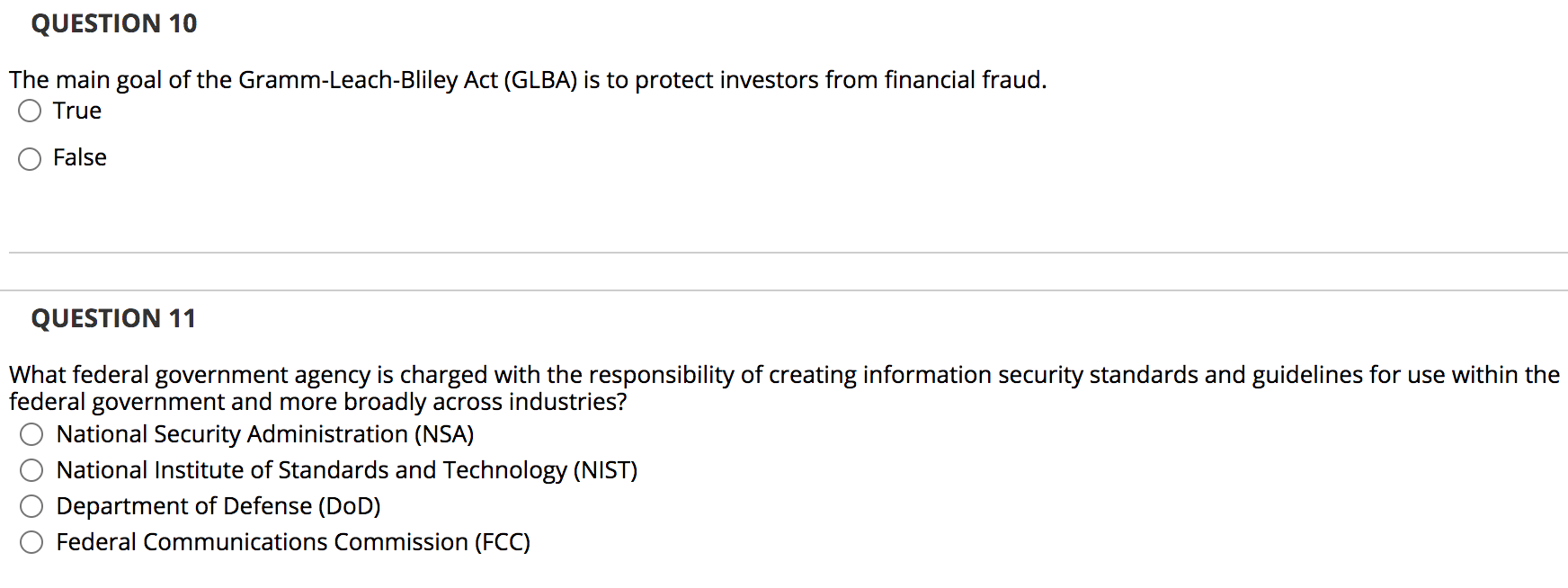
Task: Click the QUESTION 10 heading
Action: click(x=114, y=23)
